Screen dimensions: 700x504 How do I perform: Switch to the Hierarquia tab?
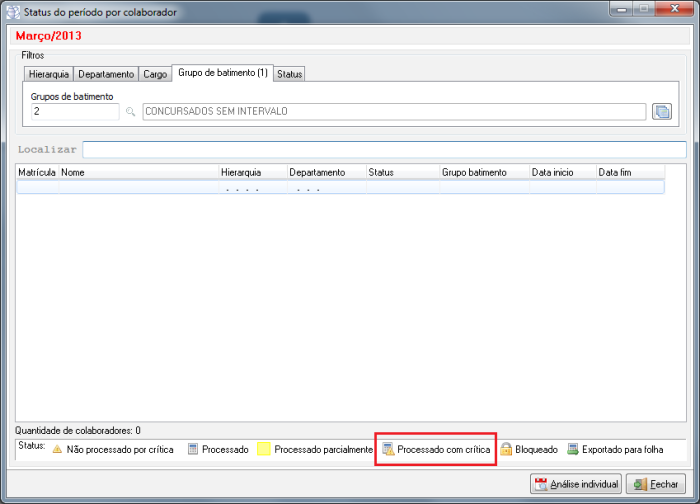point(48,74)
